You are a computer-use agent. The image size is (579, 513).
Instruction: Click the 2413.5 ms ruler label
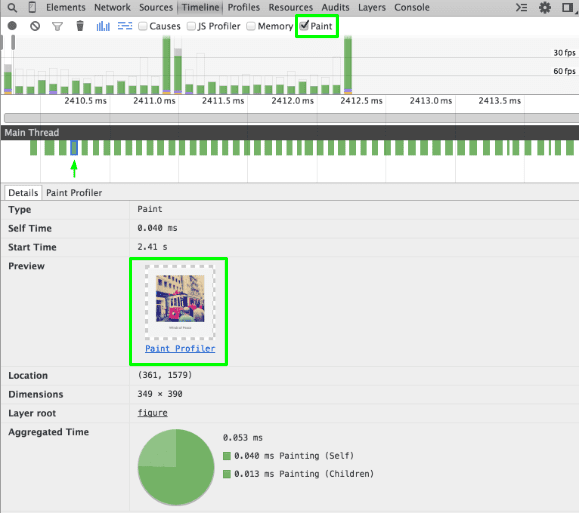(x=500, y=101)
